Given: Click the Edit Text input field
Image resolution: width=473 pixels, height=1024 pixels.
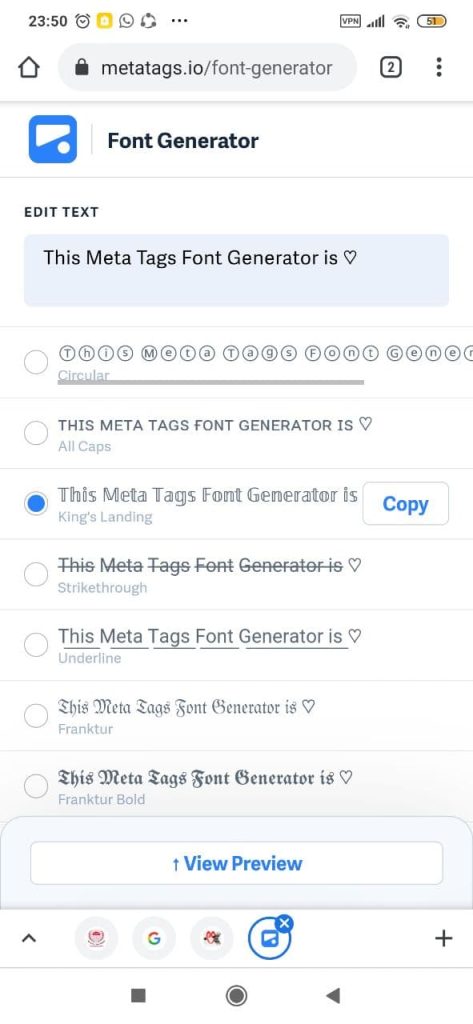Looking at the screenshot, I should pyautogui.click(x=236, y=270).
